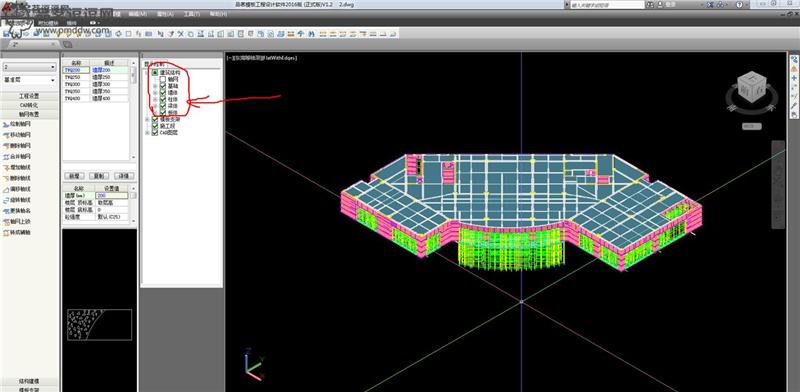Open the WCS dropdown below the ViewCube

tap(752, 126)
